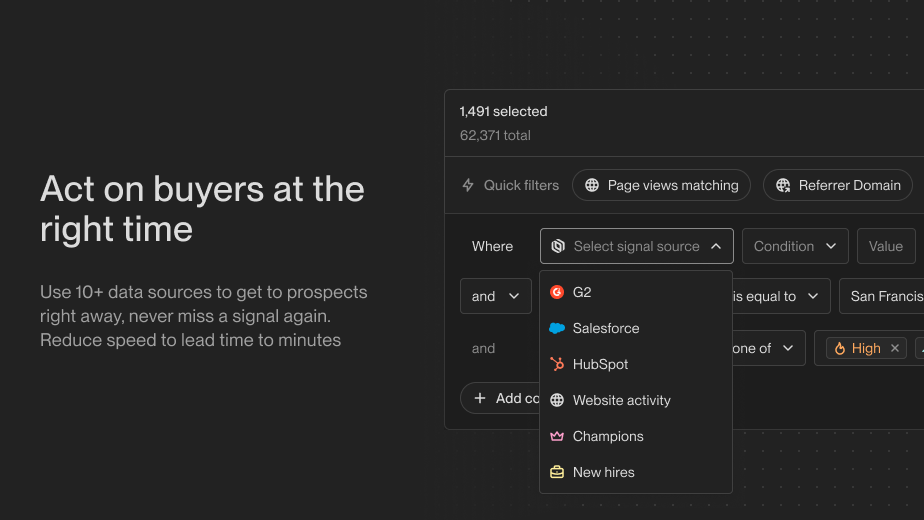
Task: Click the signal source shield icon
Action: coord(558,246)
